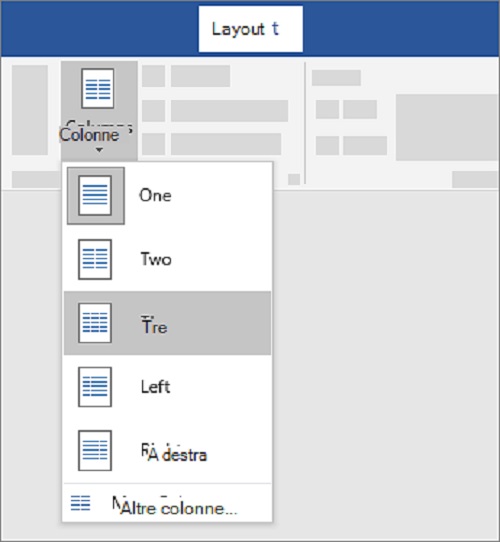Click the large gray placeholder box in right ribbon

point(448,127)
